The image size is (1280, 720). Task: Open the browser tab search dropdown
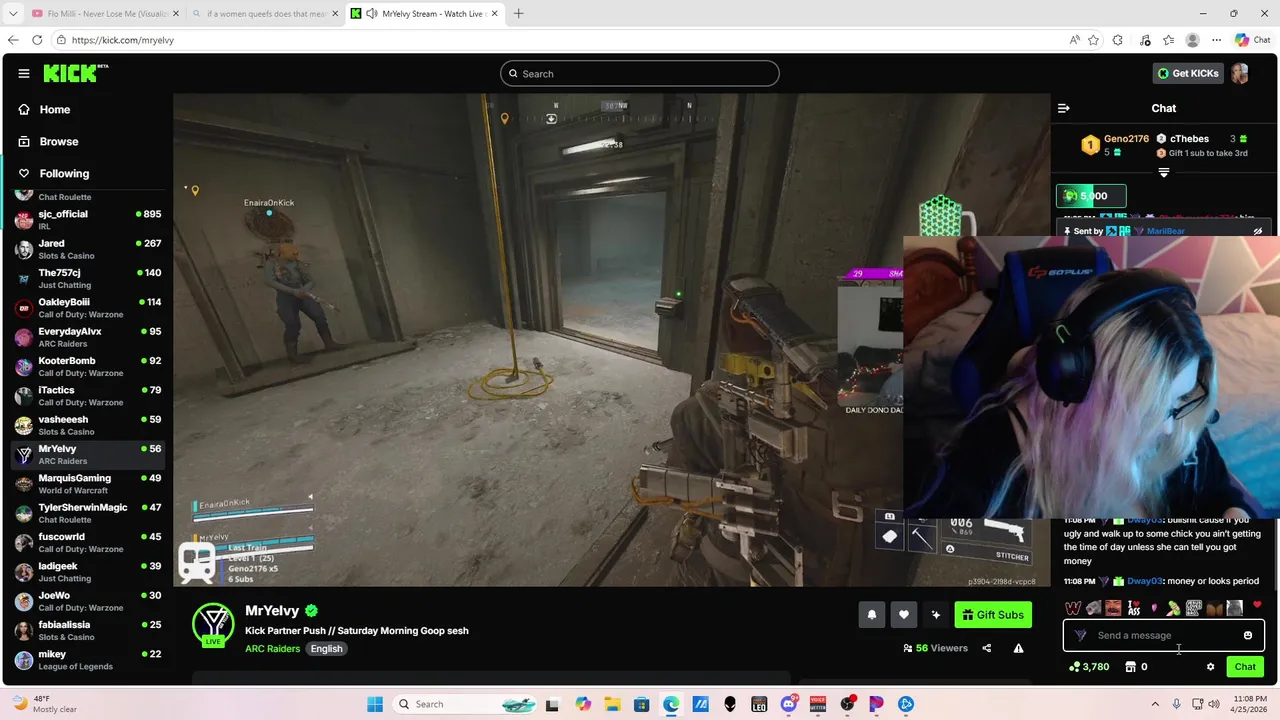point(12,14)
